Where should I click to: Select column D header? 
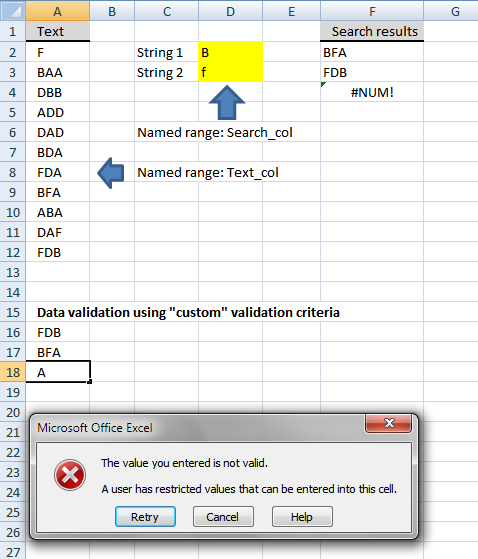[231, 11]
